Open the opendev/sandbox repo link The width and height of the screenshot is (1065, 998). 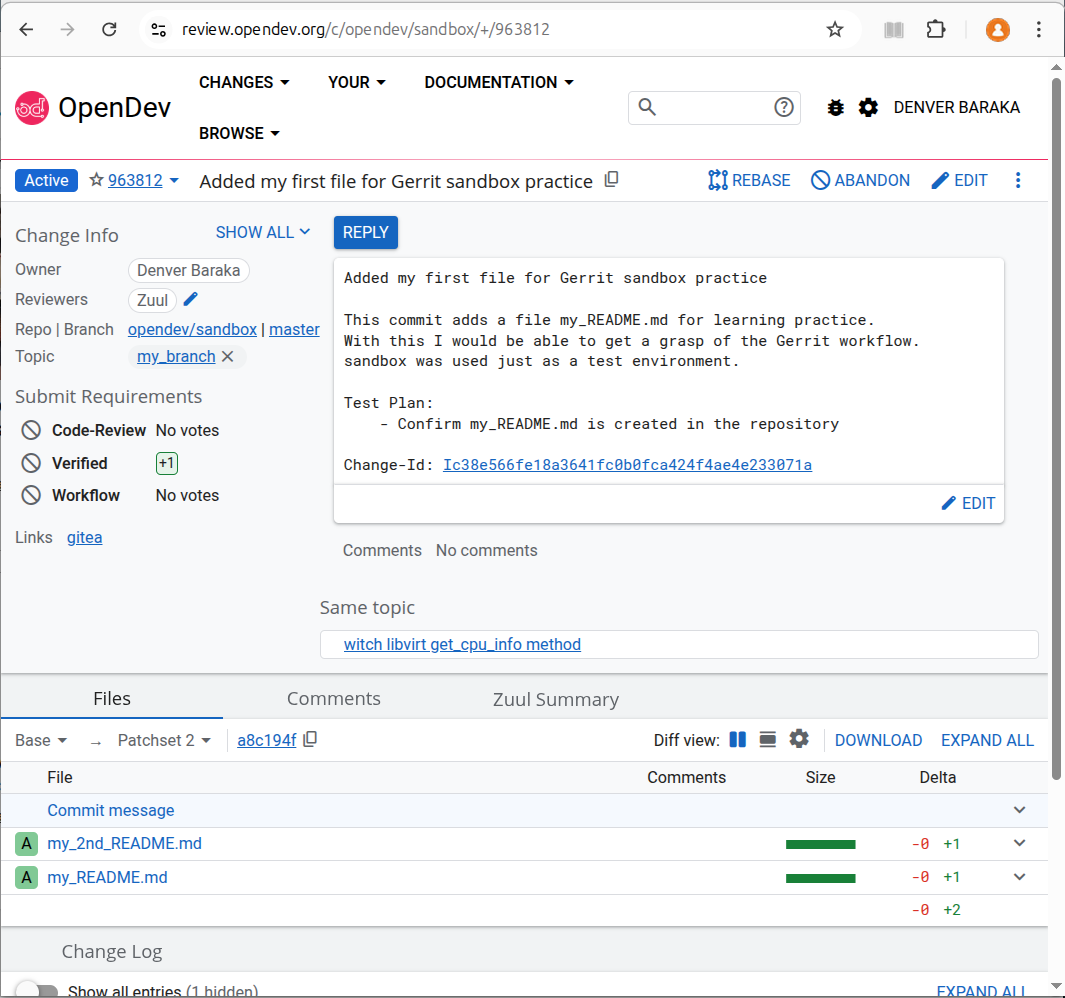tap(192, 329)
